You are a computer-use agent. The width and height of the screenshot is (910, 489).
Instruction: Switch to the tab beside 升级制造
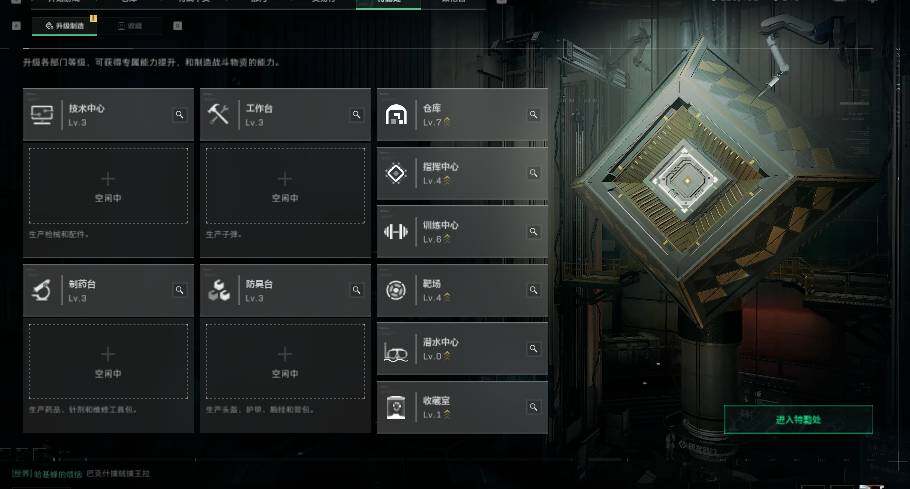tap(130, 26)
